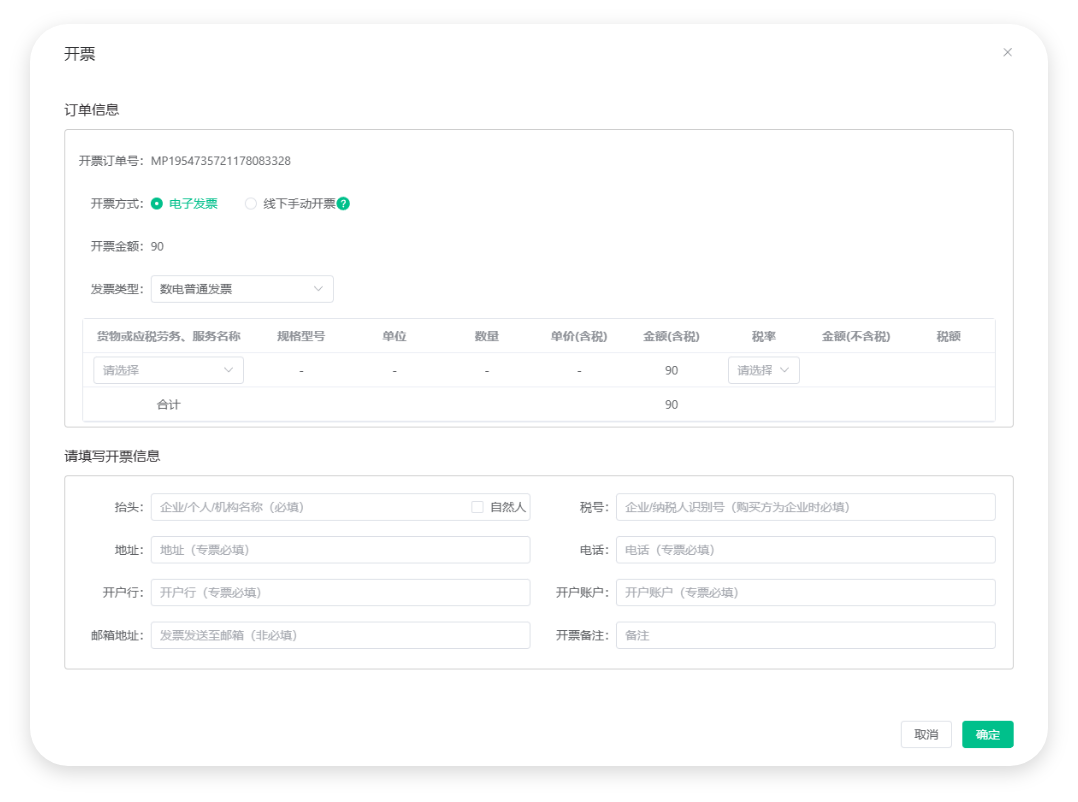Open the 税率 请选择 dropdown
This screenshot has width=1078, height=802.
tap(763, 370)
